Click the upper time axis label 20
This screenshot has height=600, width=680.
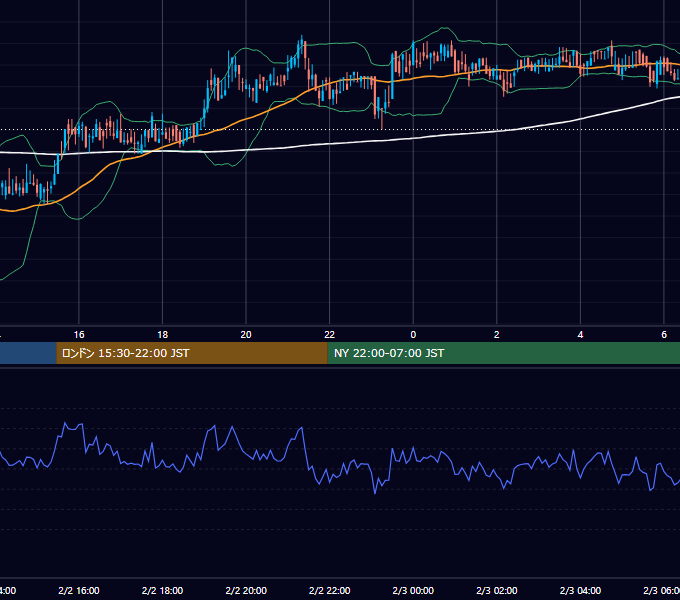(x=246, y=335)
